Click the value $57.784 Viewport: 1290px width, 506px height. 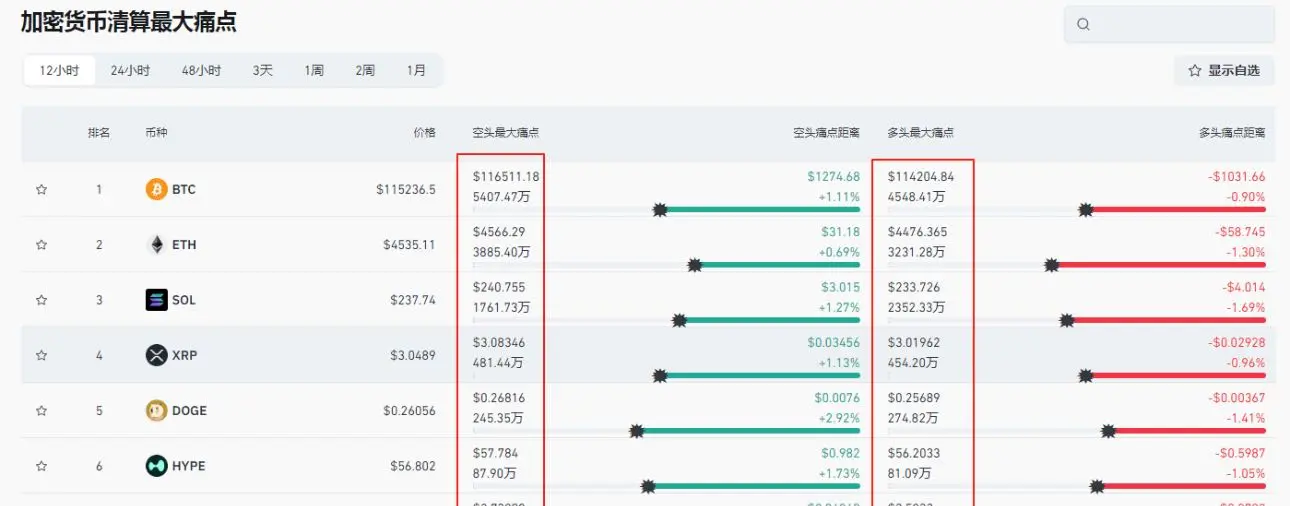[495, 453]
